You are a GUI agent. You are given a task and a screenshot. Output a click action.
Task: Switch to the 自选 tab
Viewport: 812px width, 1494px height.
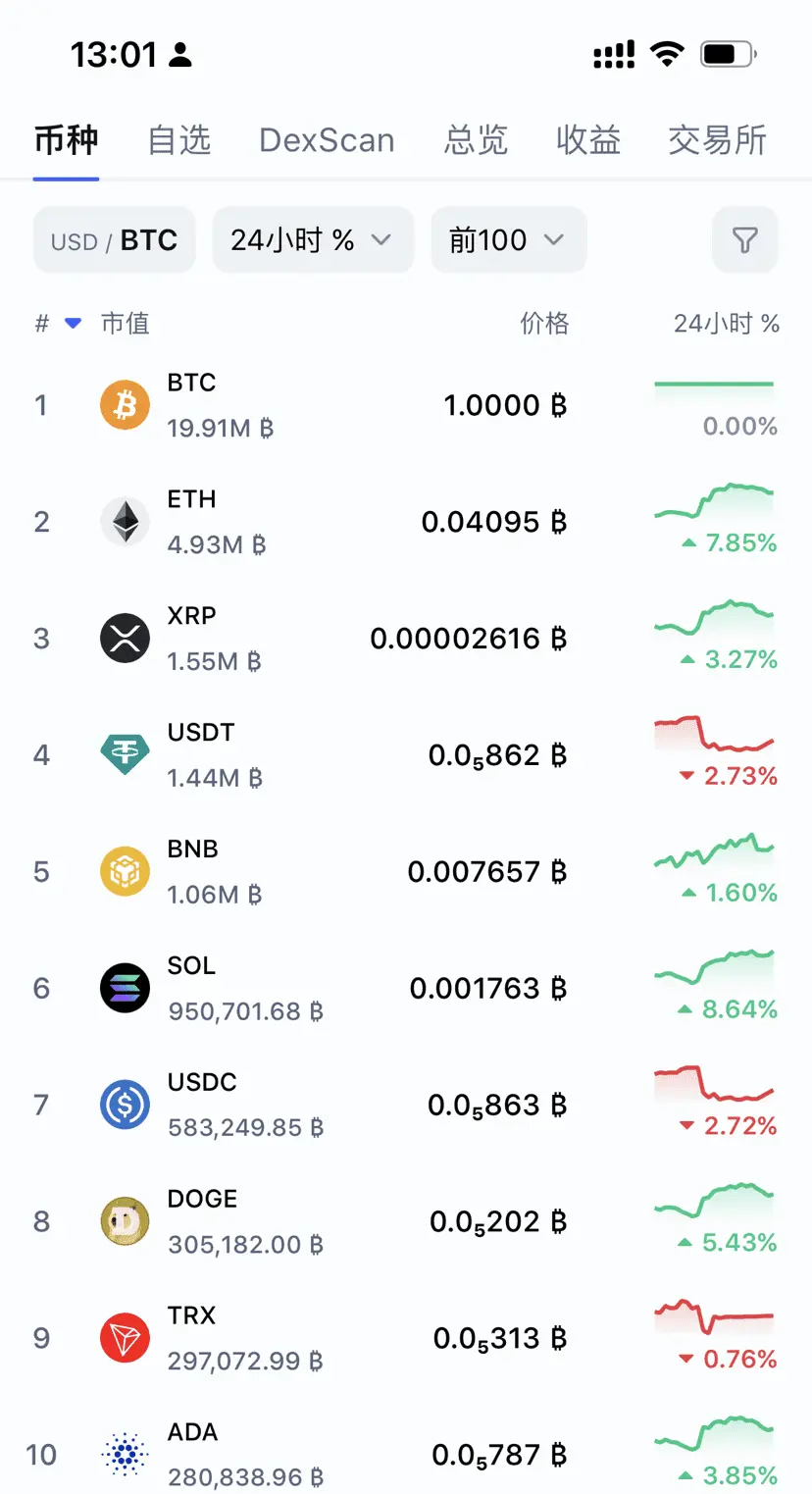179,140
